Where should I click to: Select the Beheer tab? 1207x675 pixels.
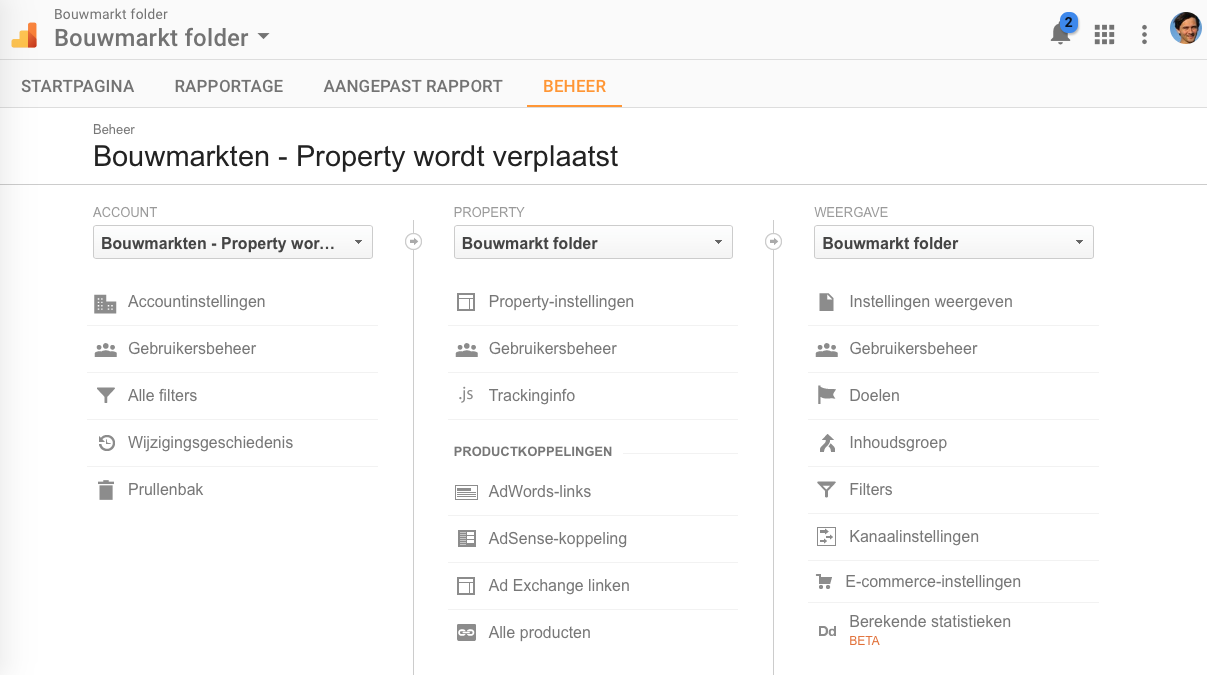click(575, 86)
